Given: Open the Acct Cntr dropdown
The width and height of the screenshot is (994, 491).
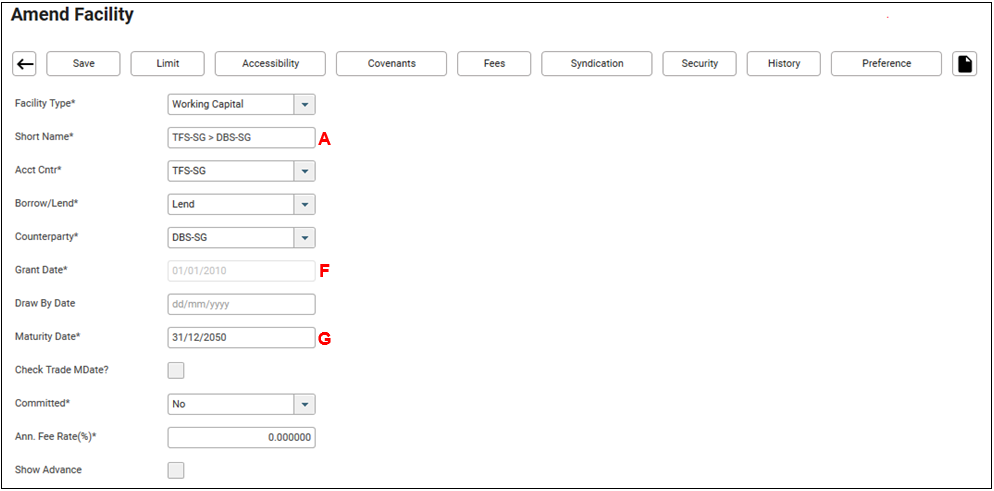Looking at the screenshot, I should (305, 171).
